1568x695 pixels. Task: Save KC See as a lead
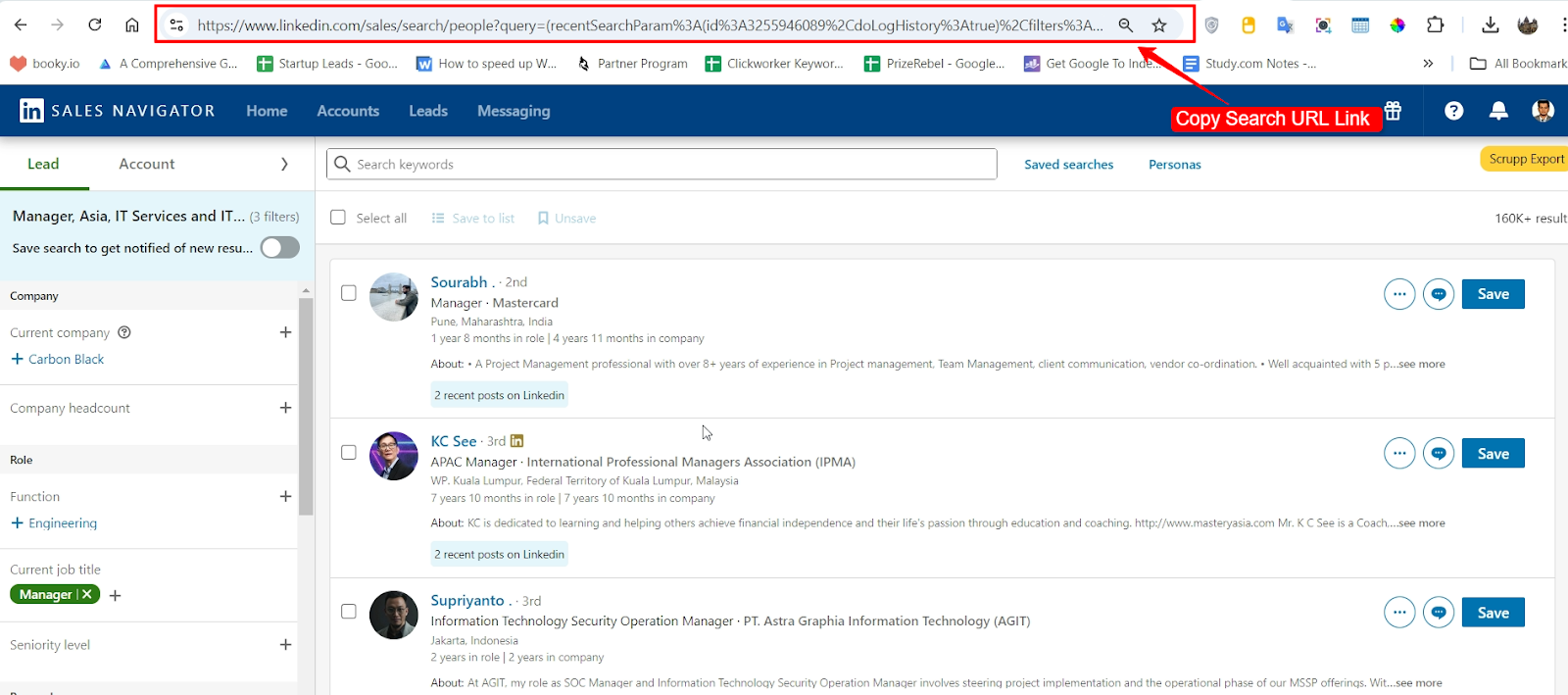pyautogui.click(x=1493, y=453)
